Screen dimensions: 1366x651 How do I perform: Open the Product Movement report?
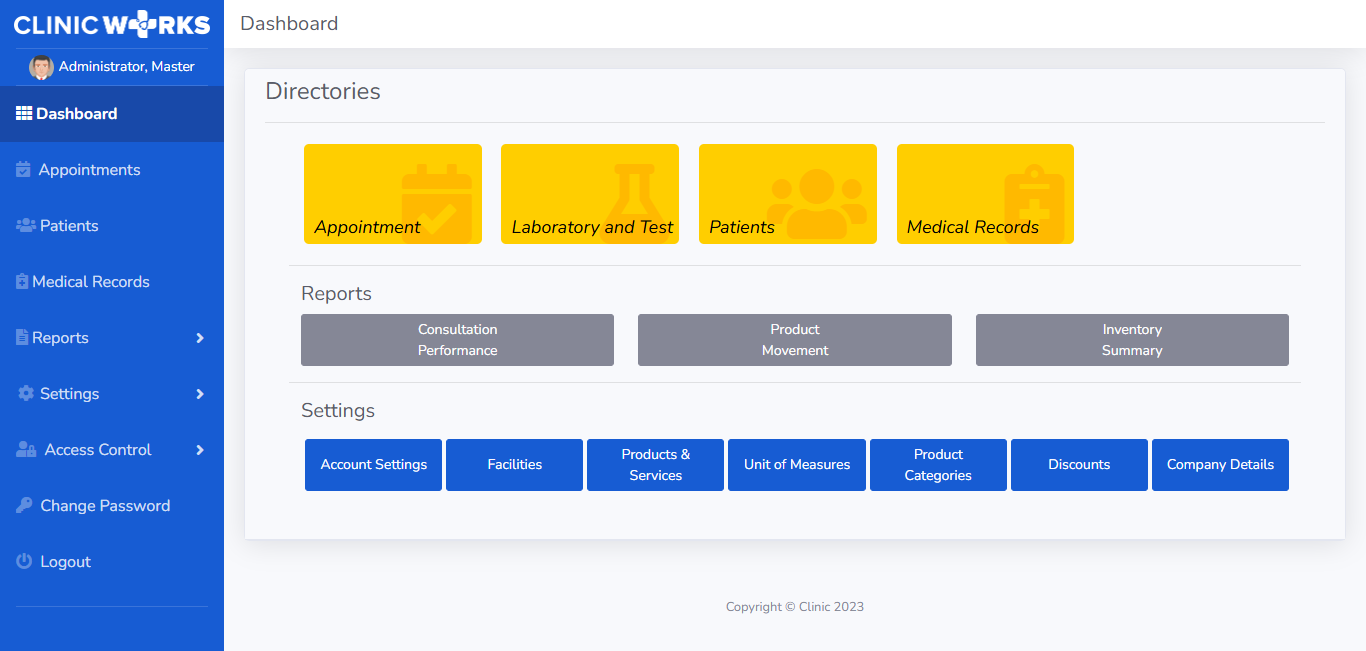[795, 340]
